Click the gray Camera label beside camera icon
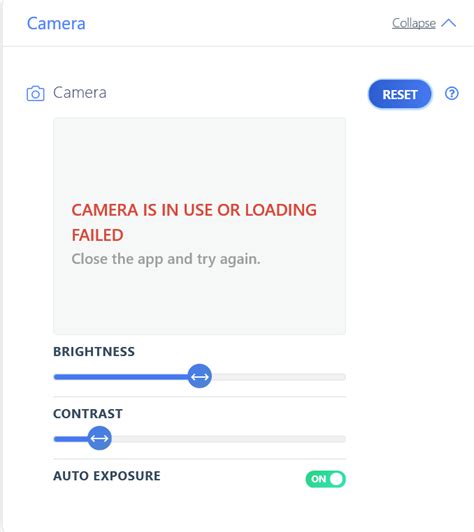 (x=80, y=93)
